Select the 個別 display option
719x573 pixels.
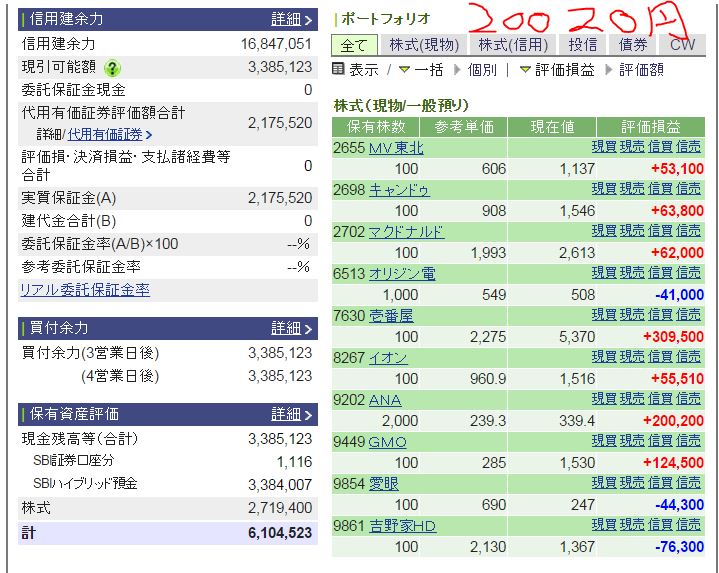coord(482,70)
